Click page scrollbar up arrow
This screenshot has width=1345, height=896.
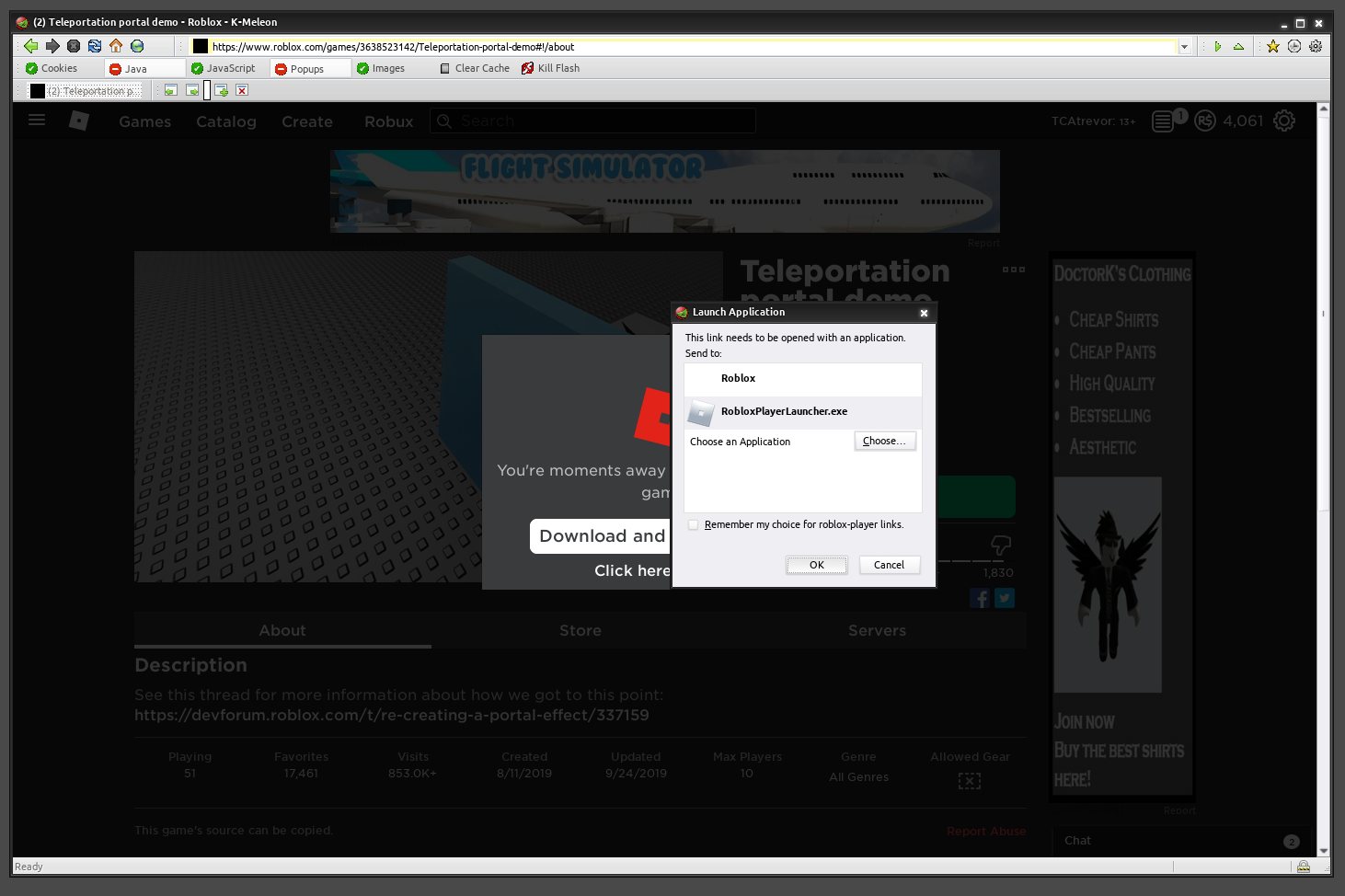(1324, 109)
